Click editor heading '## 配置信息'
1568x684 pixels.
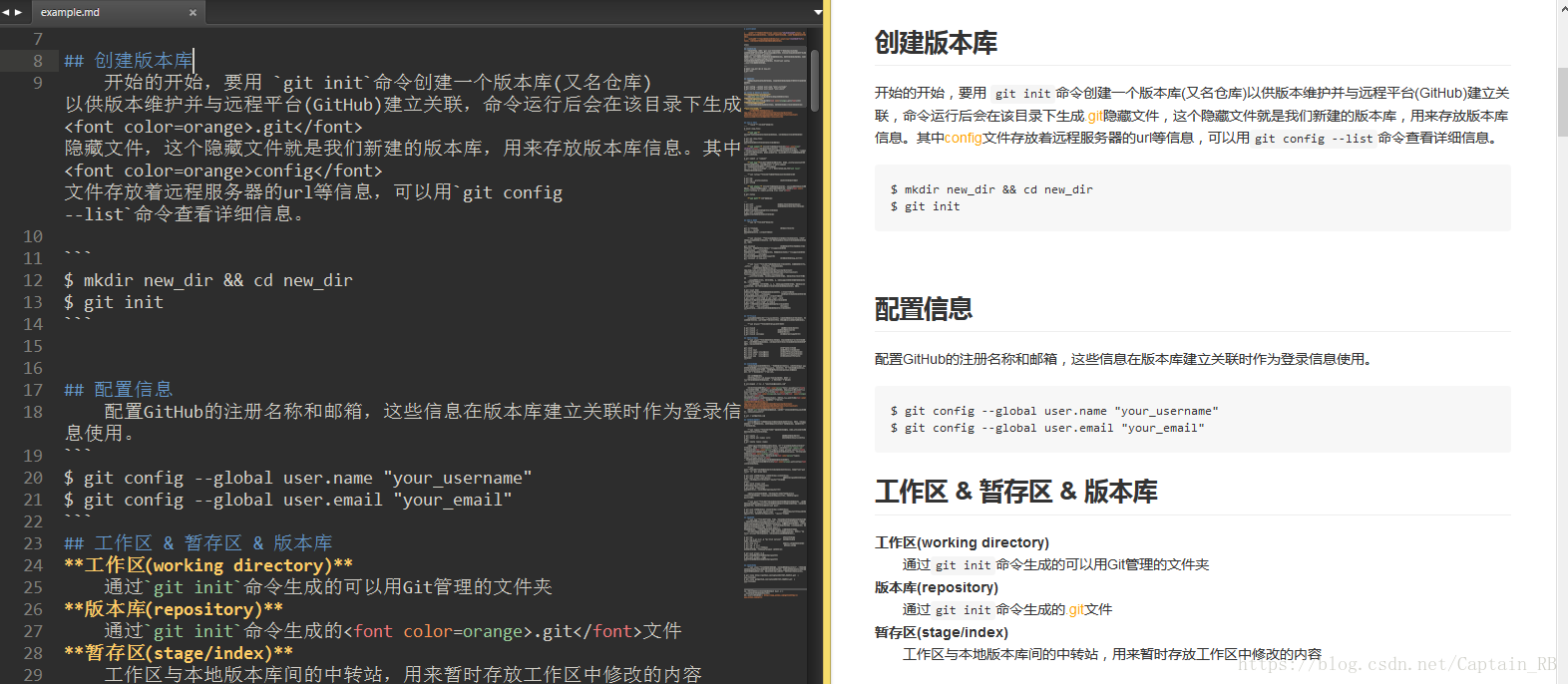pos(119,390)
